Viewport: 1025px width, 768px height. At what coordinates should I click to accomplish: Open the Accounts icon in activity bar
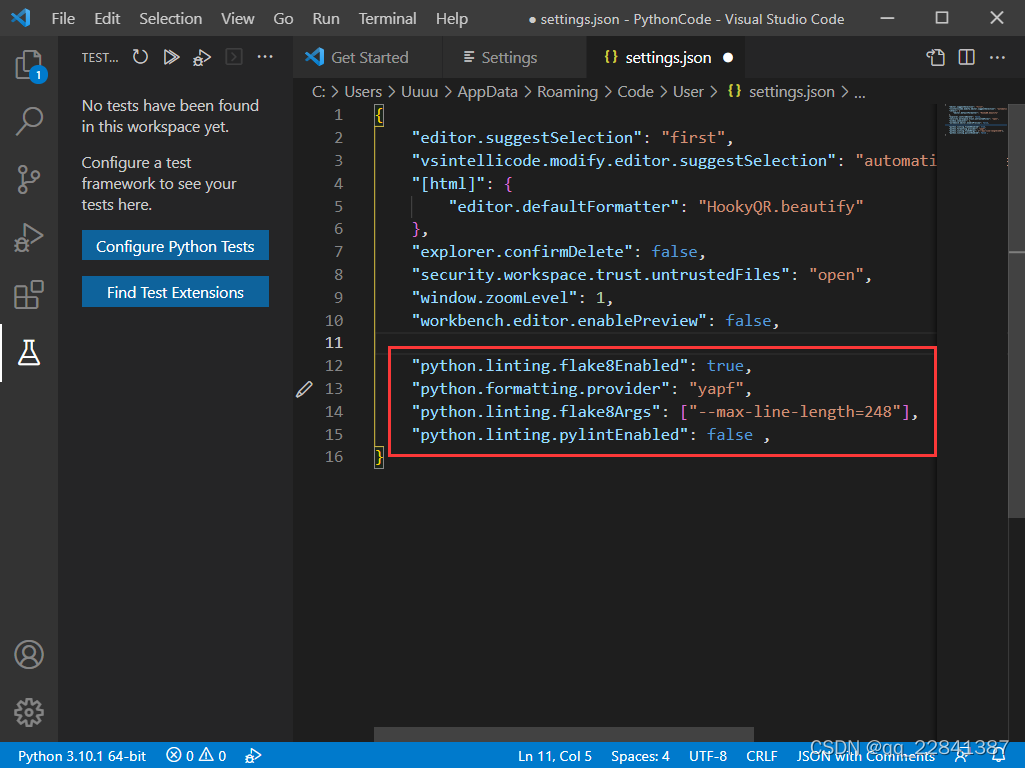[29, 655]
